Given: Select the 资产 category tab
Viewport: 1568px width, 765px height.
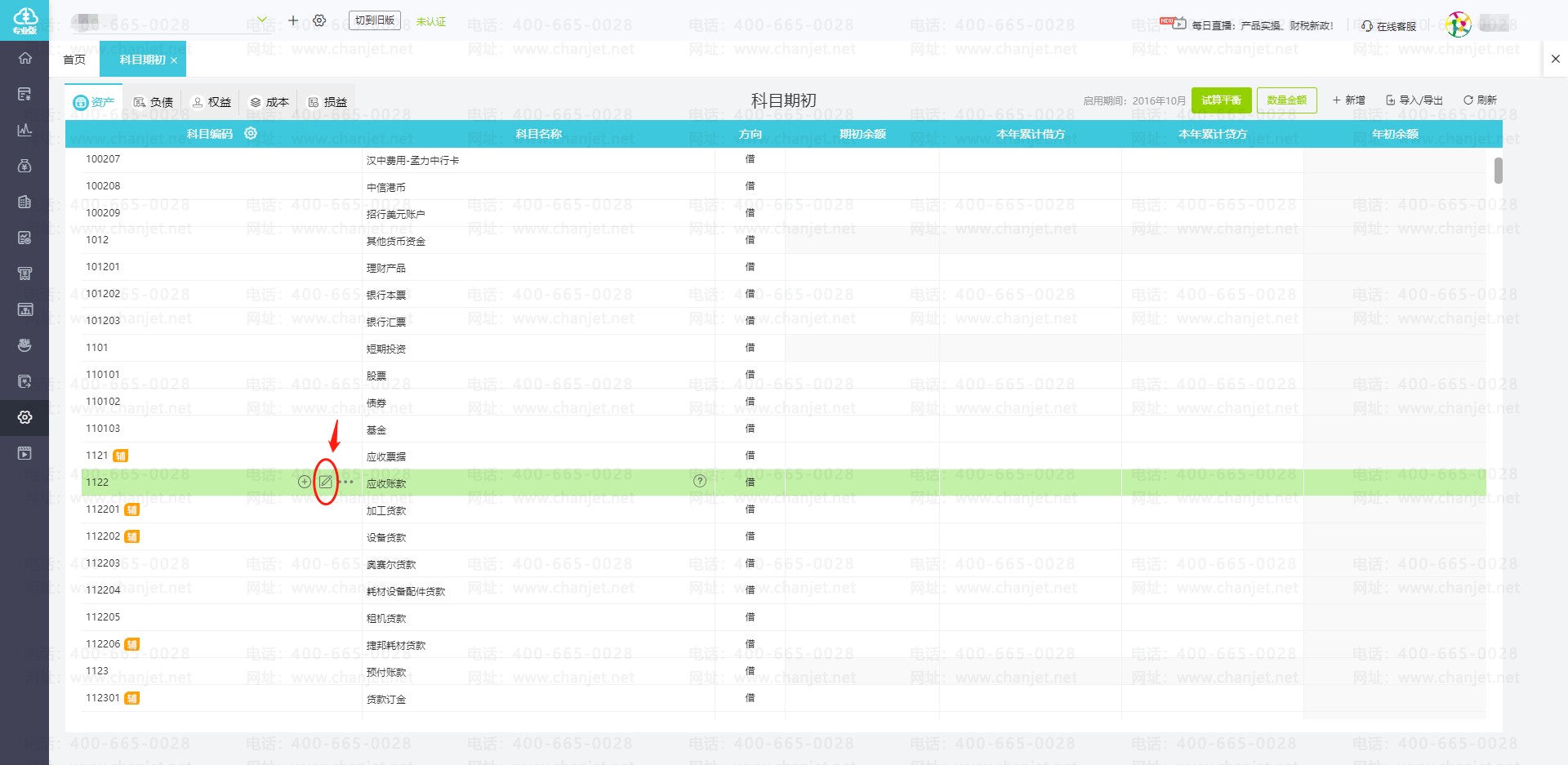Looking at the screenshot, I should pos(94,102).
